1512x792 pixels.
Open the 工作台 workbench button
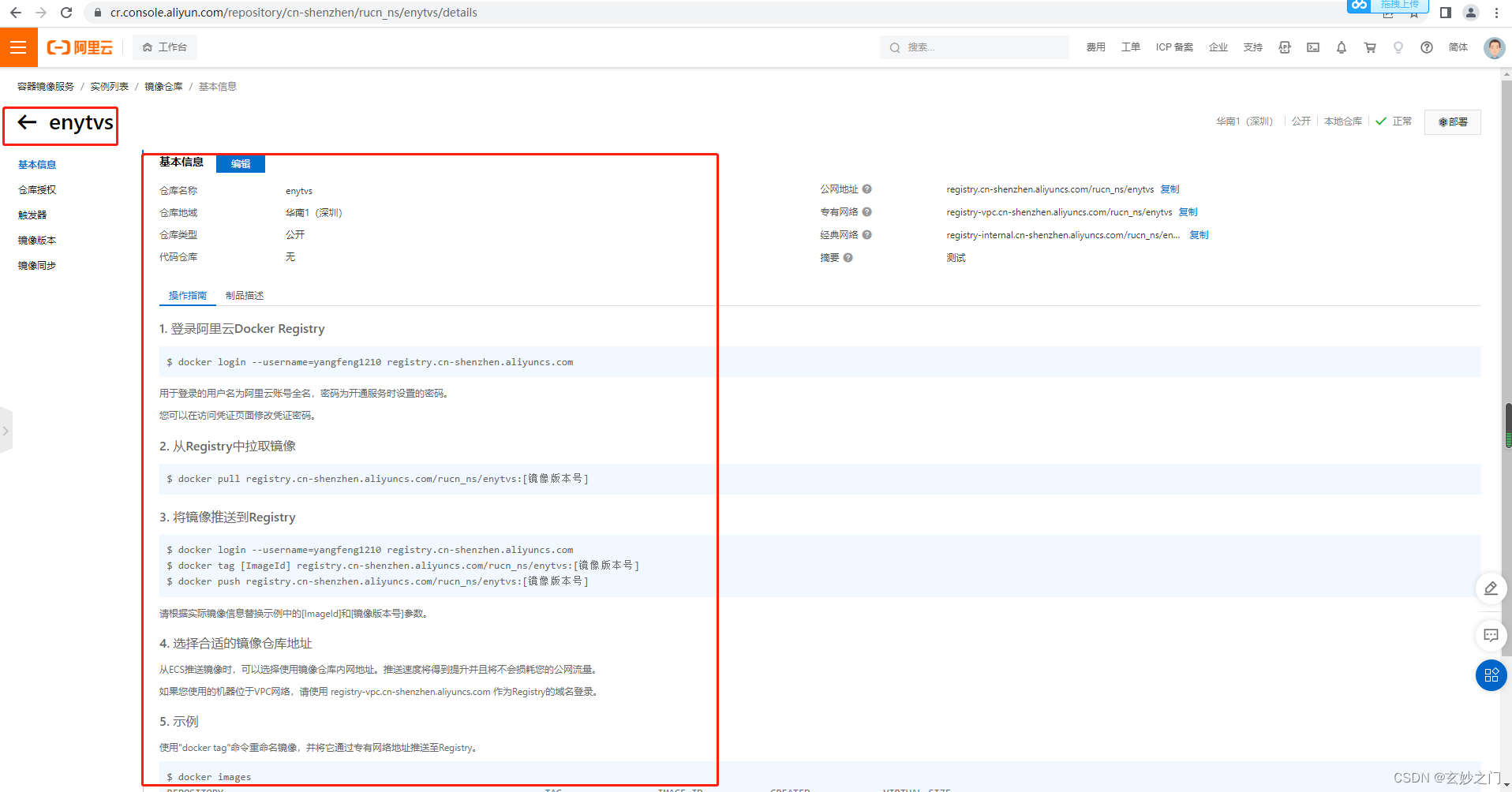tap(165, 47)
